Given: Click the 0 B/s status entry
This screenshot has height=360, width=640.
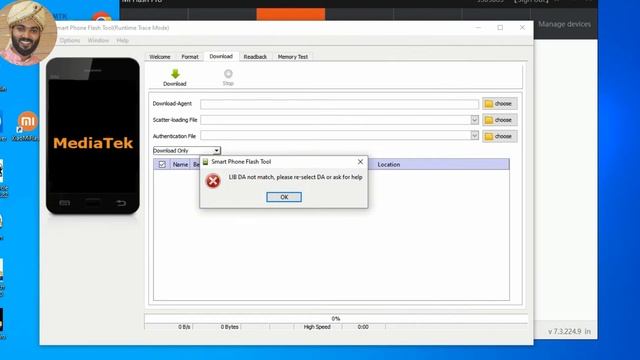Looking at the screenshot, I should pyautogui.click(x=184, y=327).
